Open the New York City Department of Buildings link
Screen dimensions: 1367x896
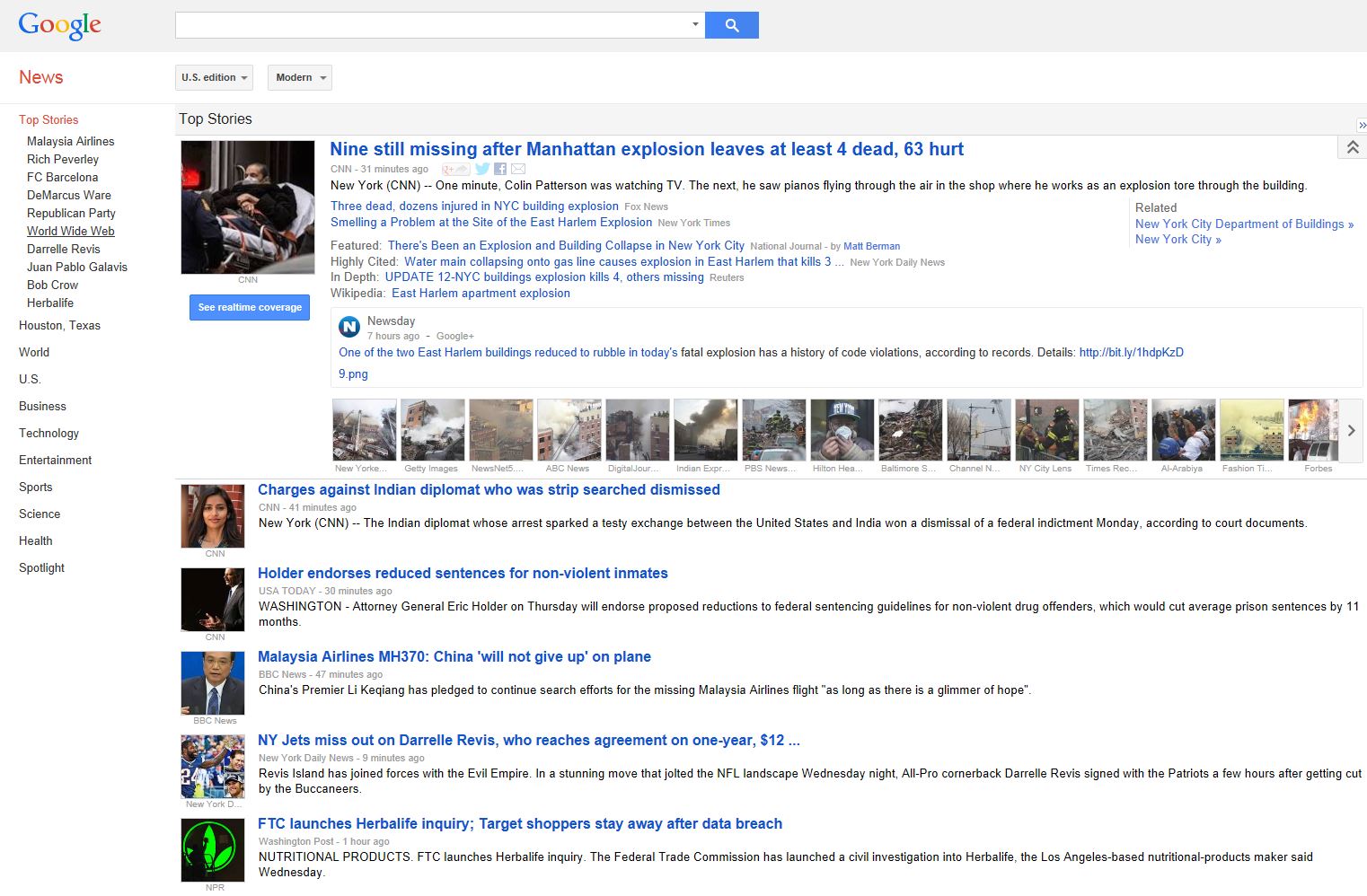(x=1244, y=224)
